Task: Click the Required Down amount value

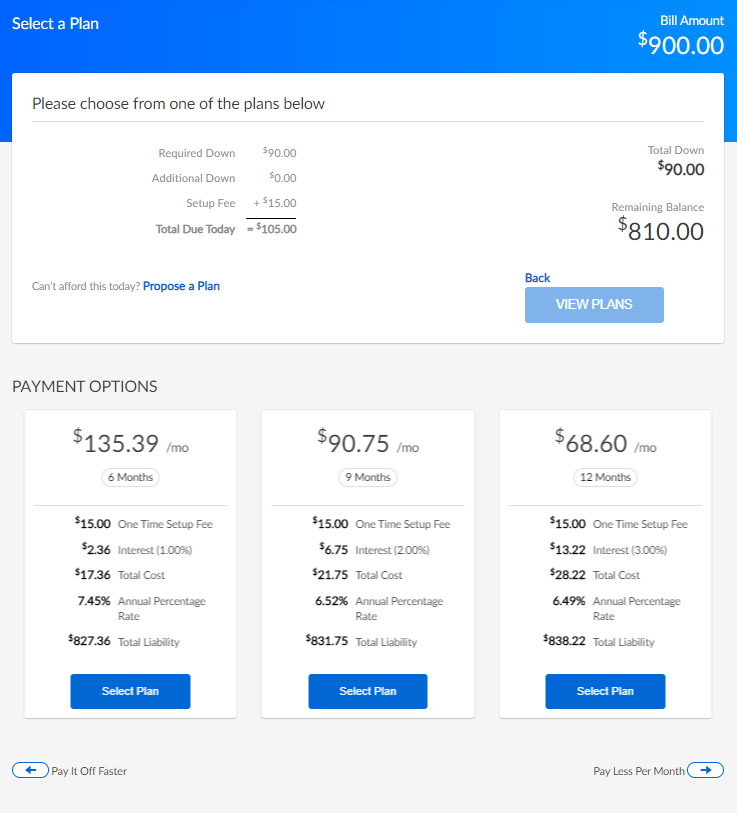Action: (x=280, y=153)
